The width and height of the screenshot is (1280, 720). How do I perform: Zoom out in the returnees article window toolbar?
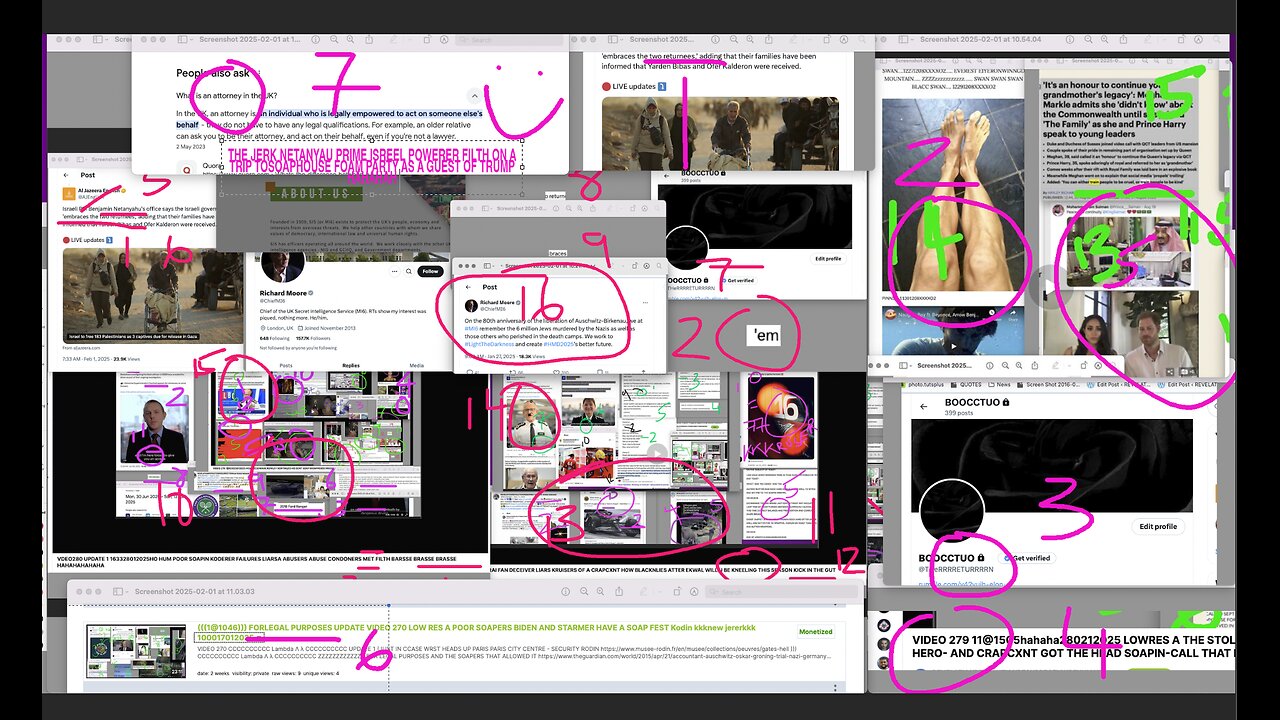(x=733, y=39)
